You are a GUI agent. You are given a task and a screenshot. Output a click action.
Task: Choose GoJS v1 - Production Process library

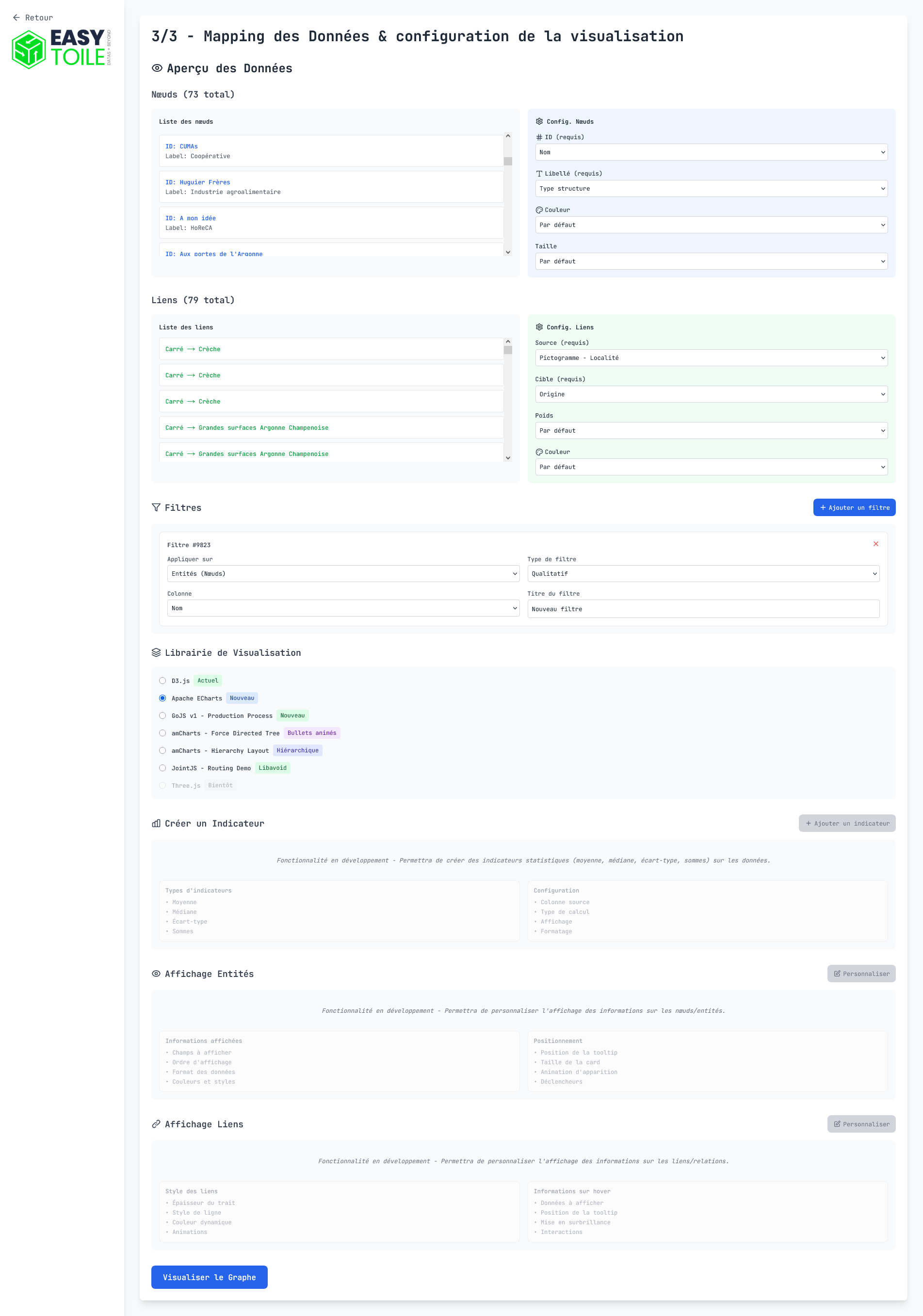click(162, 716)
